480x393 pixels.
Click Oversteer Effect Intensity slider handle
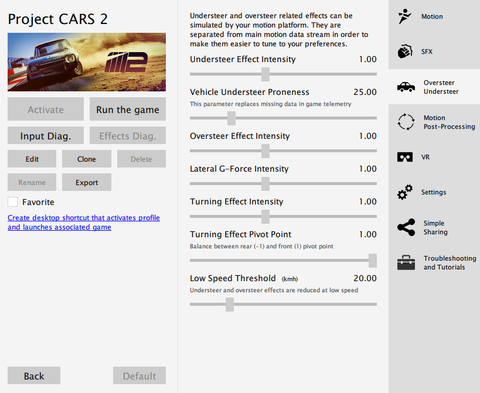coord(265,151)
